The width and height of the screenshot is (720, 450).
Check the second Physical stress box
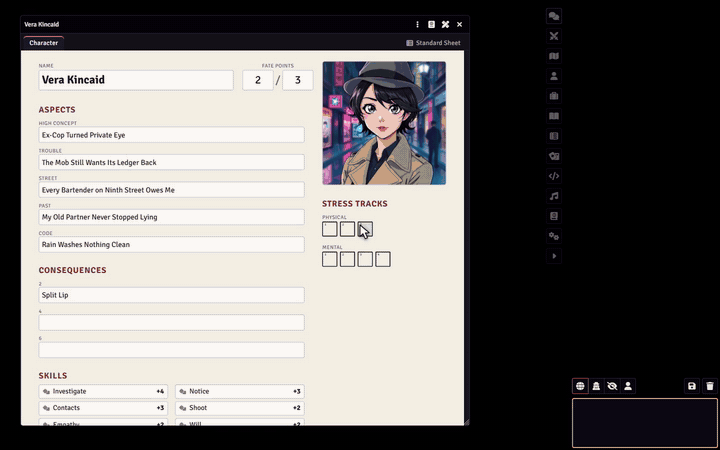[x=348, y=229]
